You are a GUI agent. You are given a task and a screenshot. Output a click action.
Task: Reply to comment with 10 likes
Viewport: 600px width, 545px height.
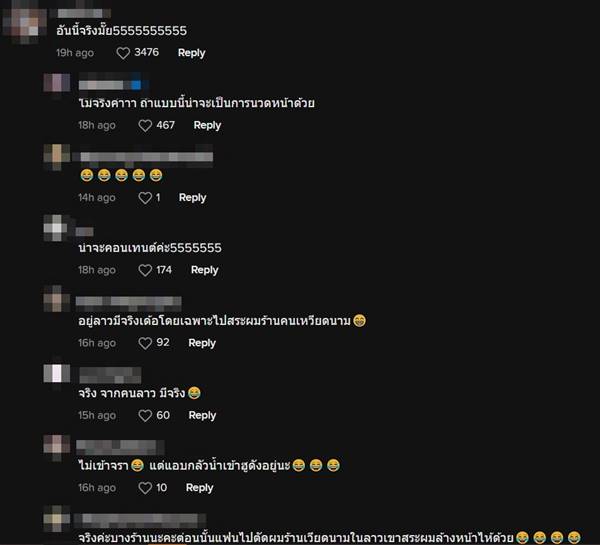click(199, 488)
